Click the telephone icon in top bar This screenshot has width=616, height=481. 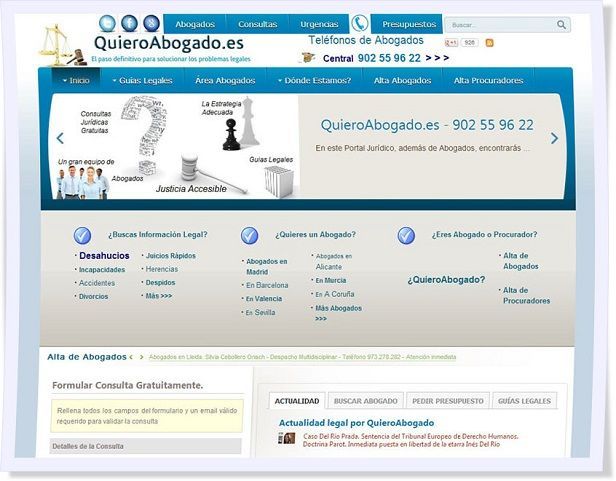click(359, 24)
